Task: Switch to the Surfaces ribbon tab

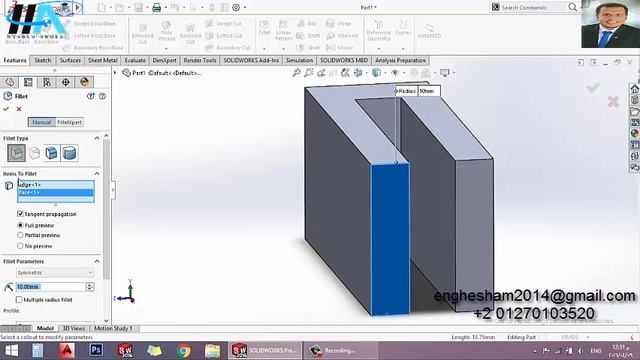Action: (x=70, y=60)
